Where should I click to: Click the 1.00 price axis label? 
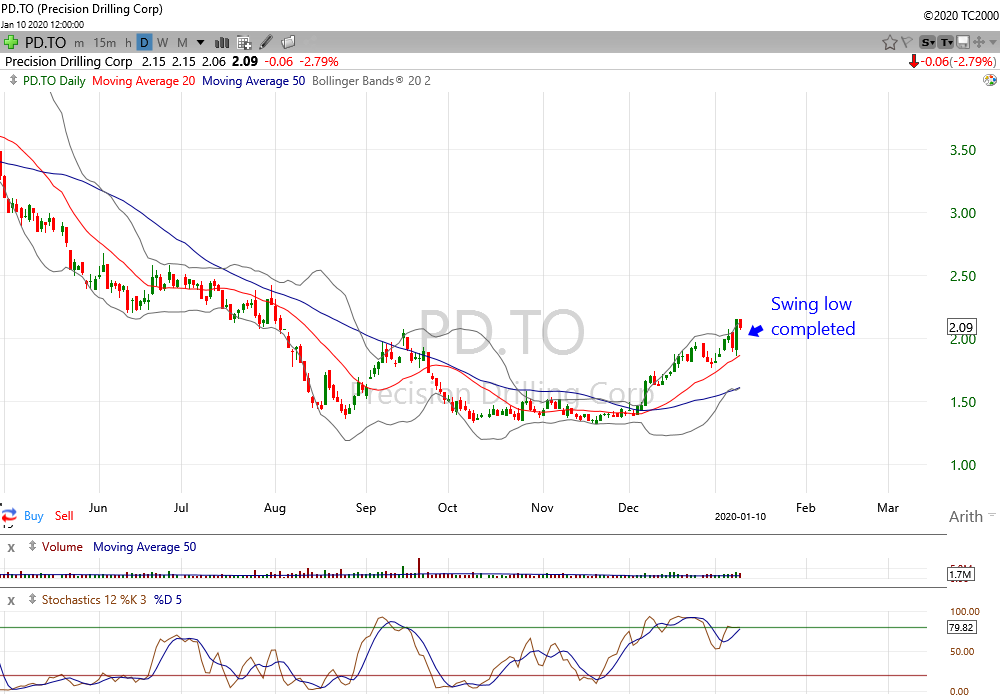click(x=963, y=465)
